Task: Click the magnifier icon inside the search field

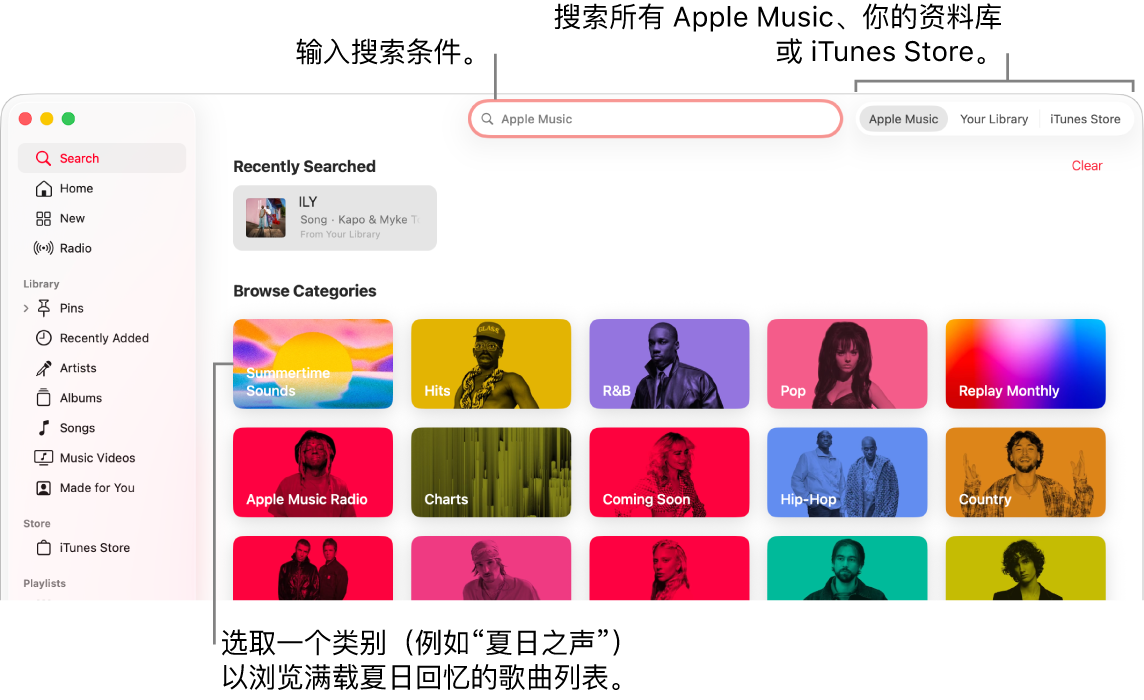Action: coord(487,119)
